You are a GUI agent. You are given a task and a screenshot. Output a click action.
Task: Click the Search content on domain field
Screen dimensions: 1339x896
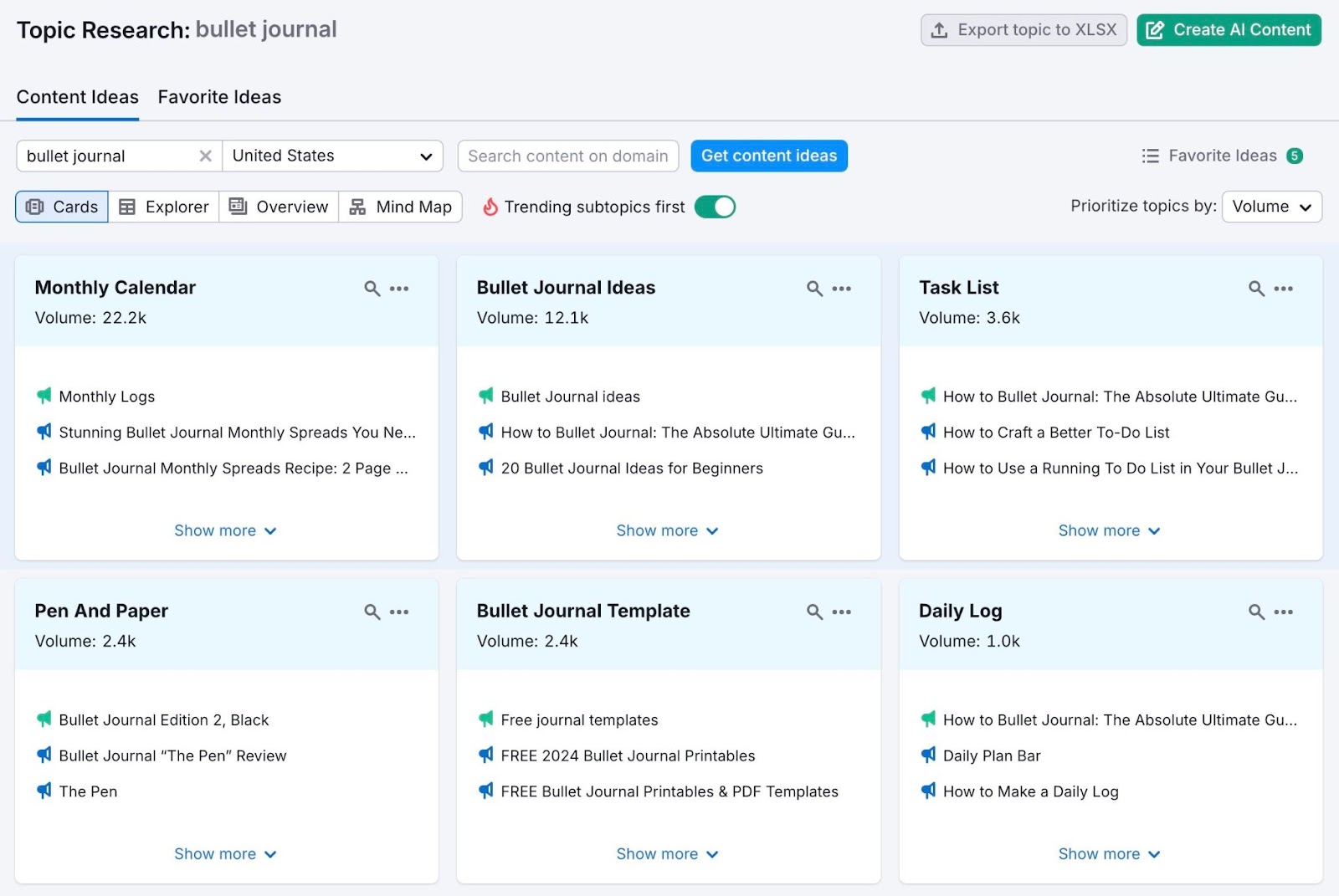pyautogui.click(x=567, y=156)
